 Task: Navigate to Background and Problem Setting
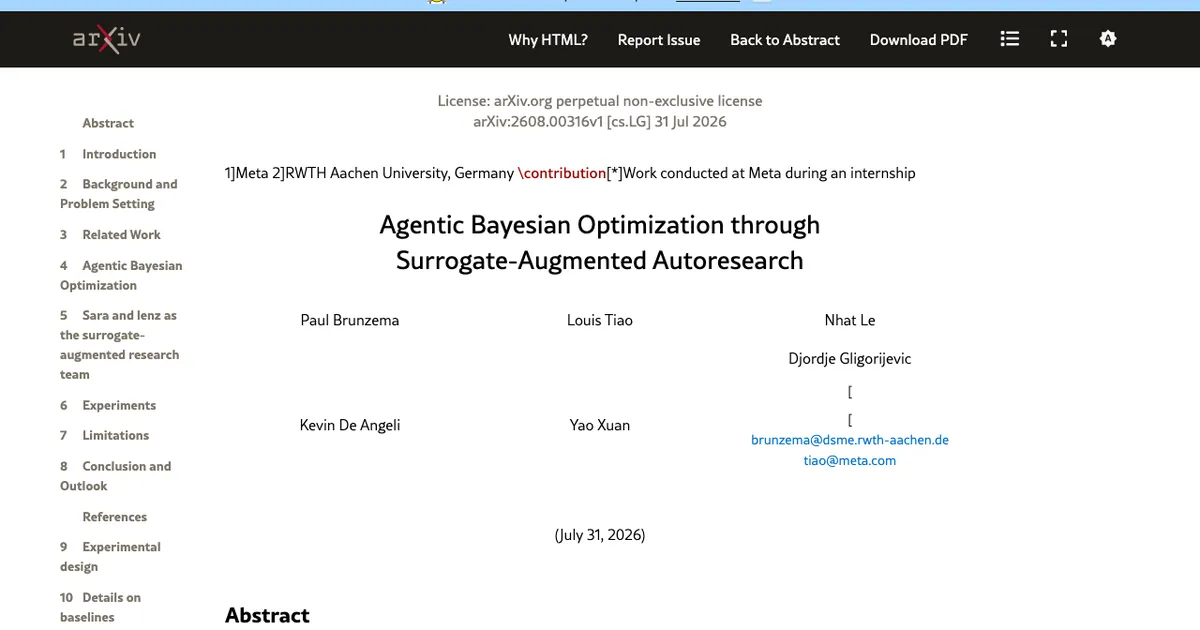118,194
